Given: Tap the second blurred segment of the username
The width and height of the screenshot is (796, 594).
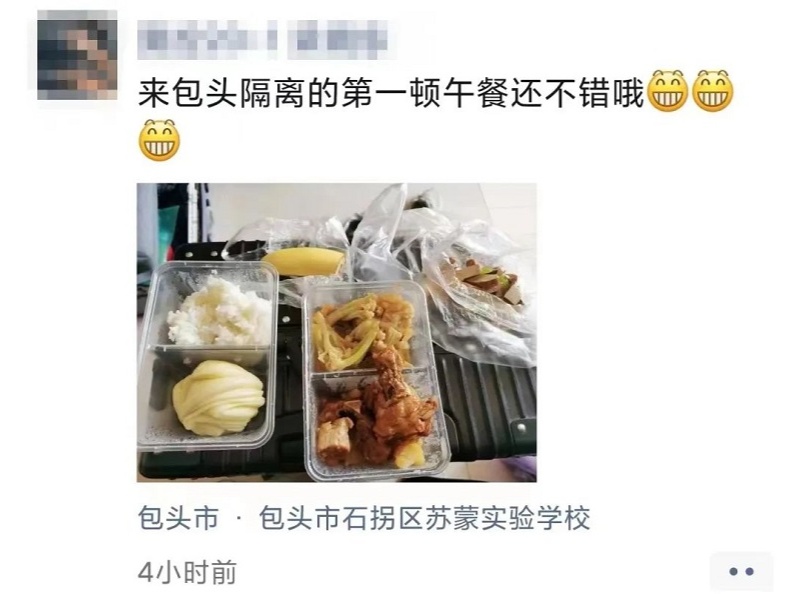Looking at the screenshot, I should (338, 40).
